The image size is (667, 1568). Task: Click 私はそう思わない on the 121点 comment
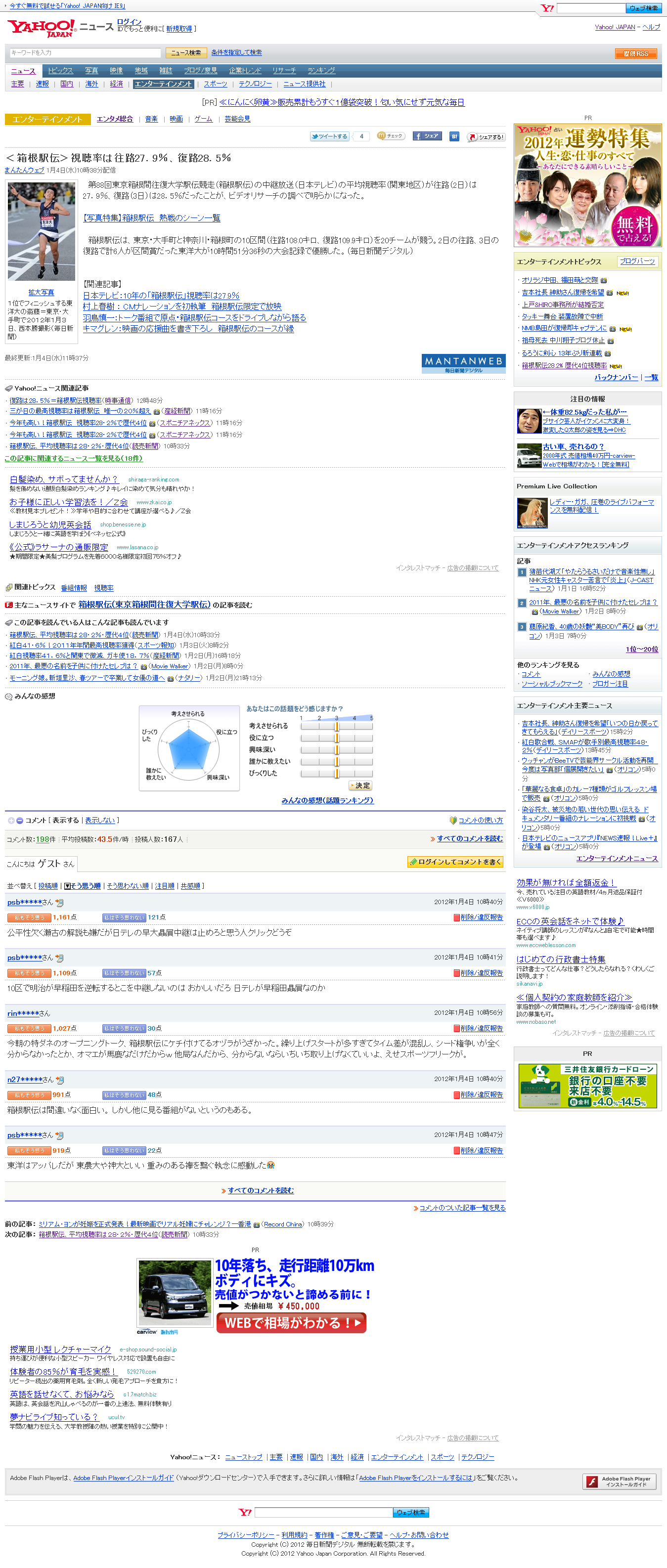(x=124, y=917)
